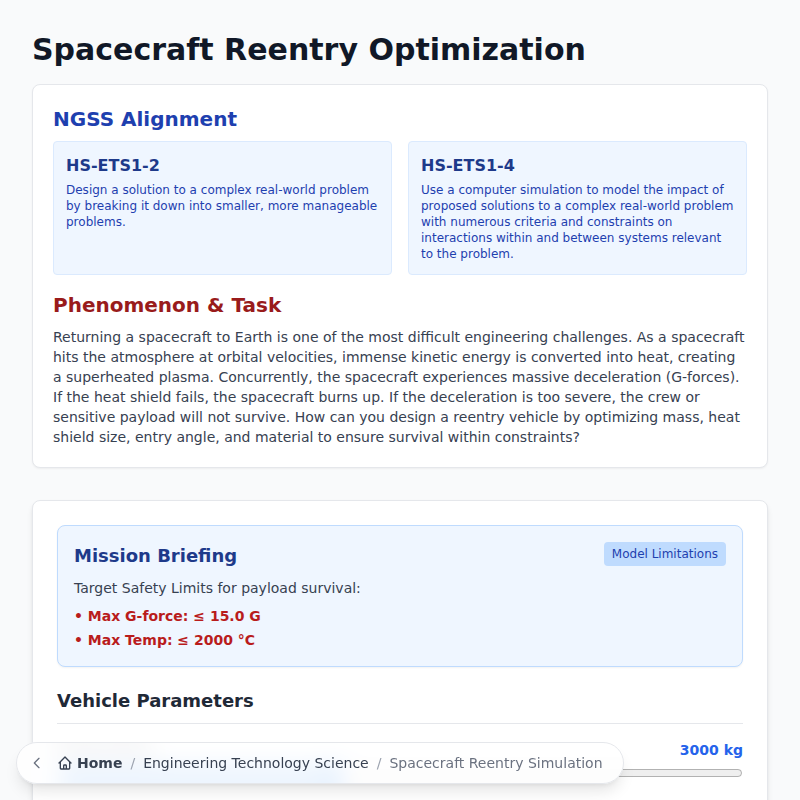Click inside the Mission Briefing panel

(399, 596)
